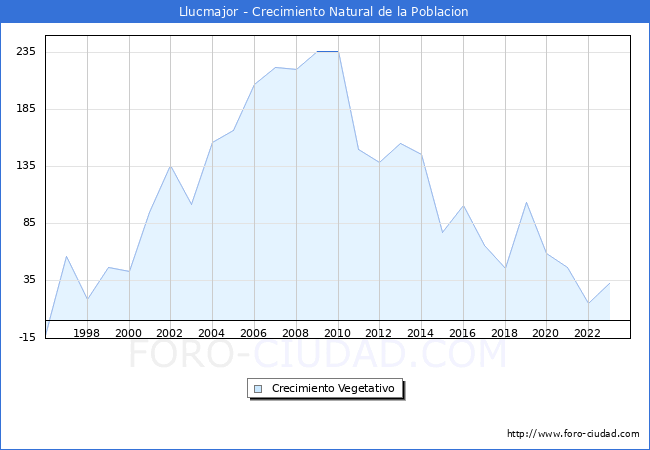
Task: Click the 235 value on the y-axis
Action: tap(26, 51)
